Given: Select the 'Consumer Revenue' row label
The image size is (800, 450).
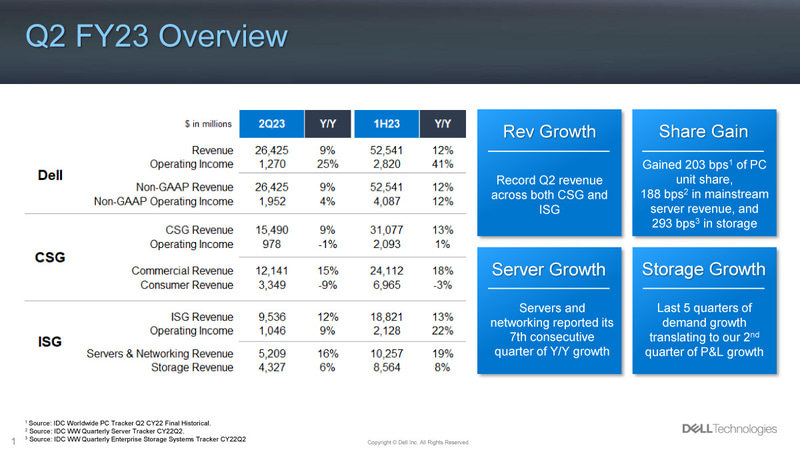Looking at the screenshot, I should pyautogui.click(x=187, y=285).
